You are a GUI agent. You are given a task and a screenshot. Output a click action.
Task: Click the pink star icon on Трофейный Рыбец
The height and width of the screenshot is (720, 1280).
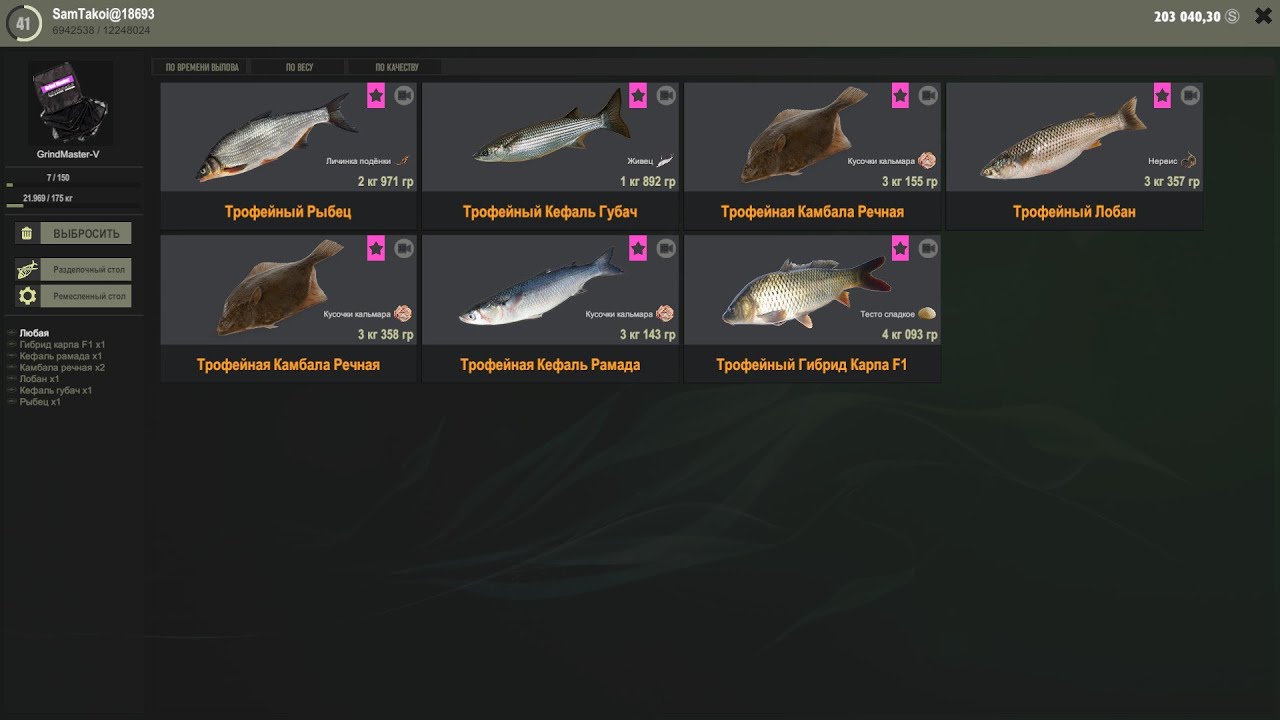[376, 96]
